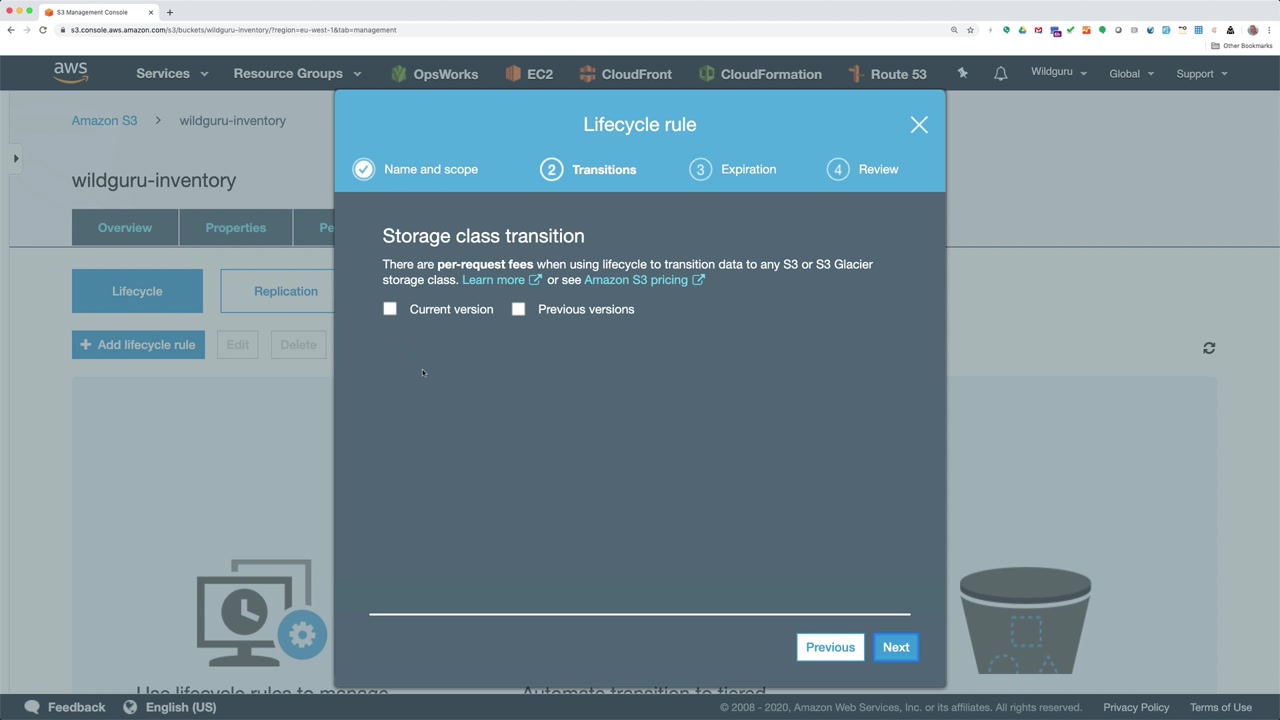Open the Terms of Use link
Image resolution: width=1280 pixels, height=720 pixels.
coord(1221,707)
